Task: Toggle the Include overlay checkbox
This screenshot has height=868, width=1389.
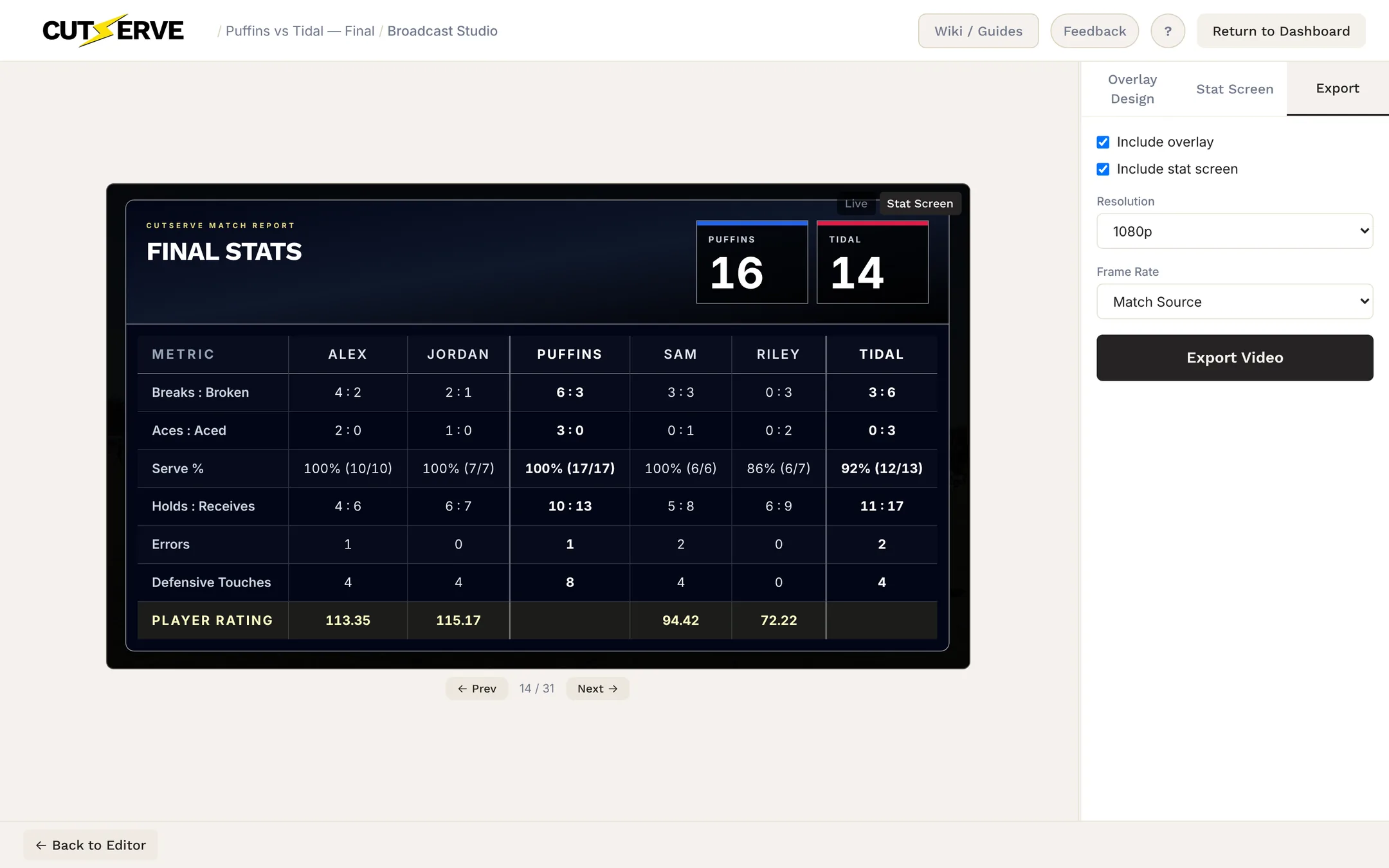Action: 1103,142
